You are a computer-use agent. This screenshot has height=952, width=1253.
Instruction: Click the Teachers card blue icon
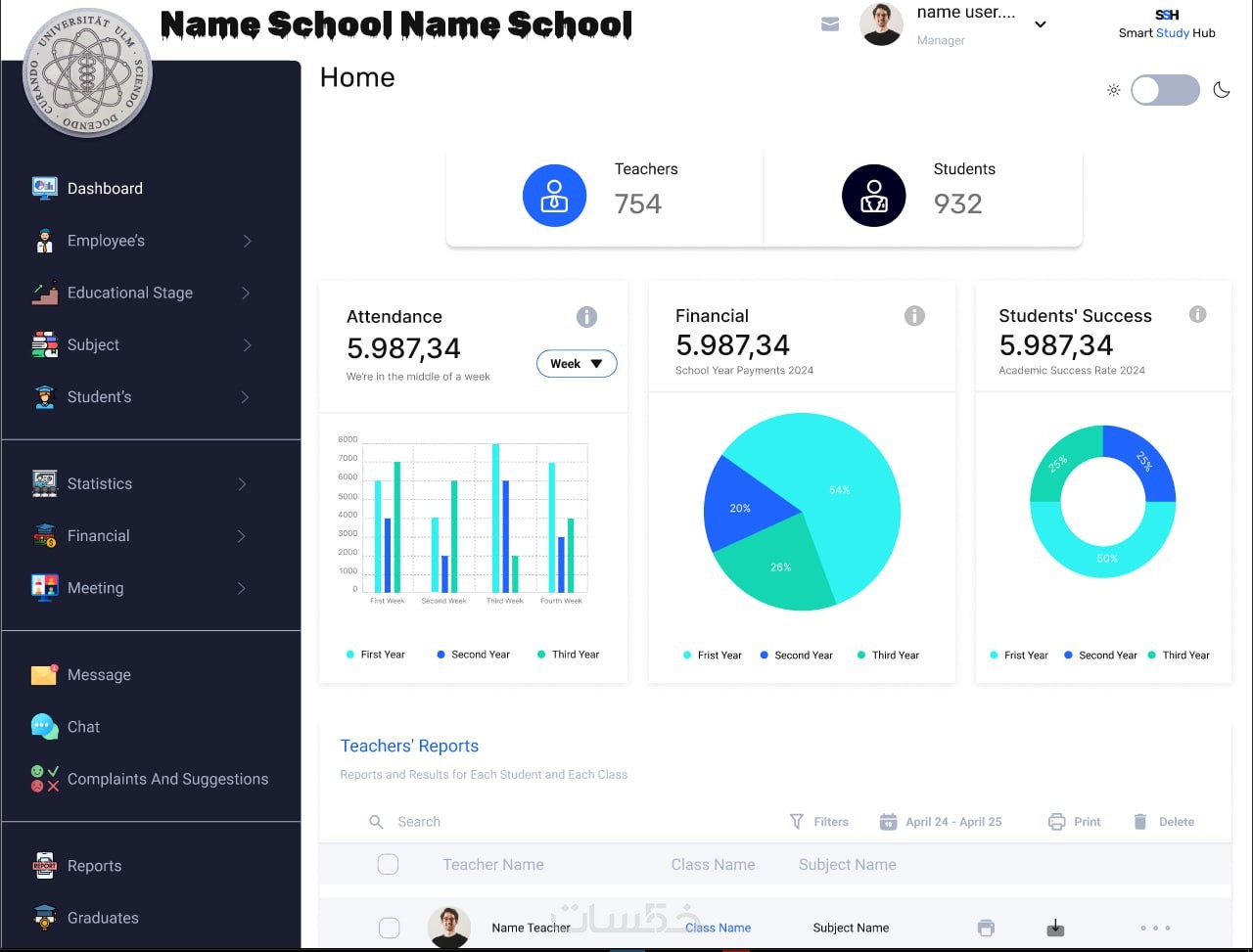(x=554, y=196)
